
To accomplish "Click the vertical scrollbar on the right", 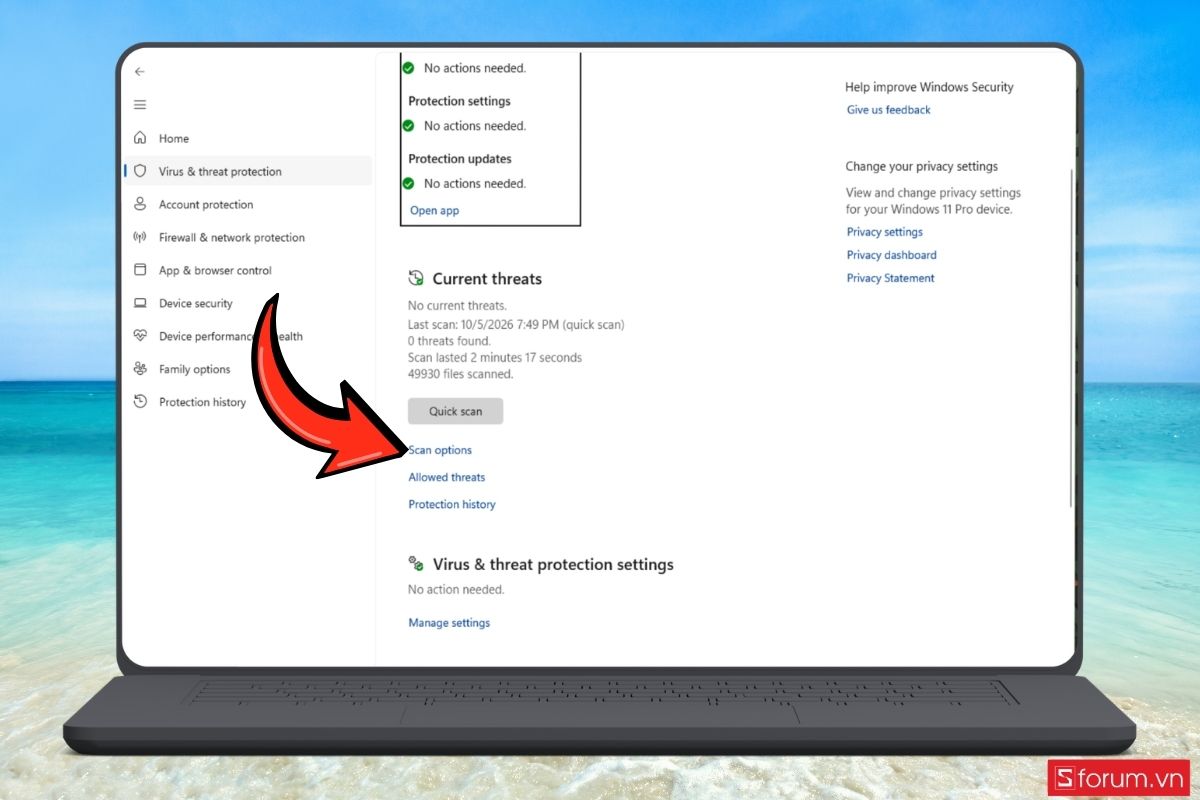I will (1071, 337).
